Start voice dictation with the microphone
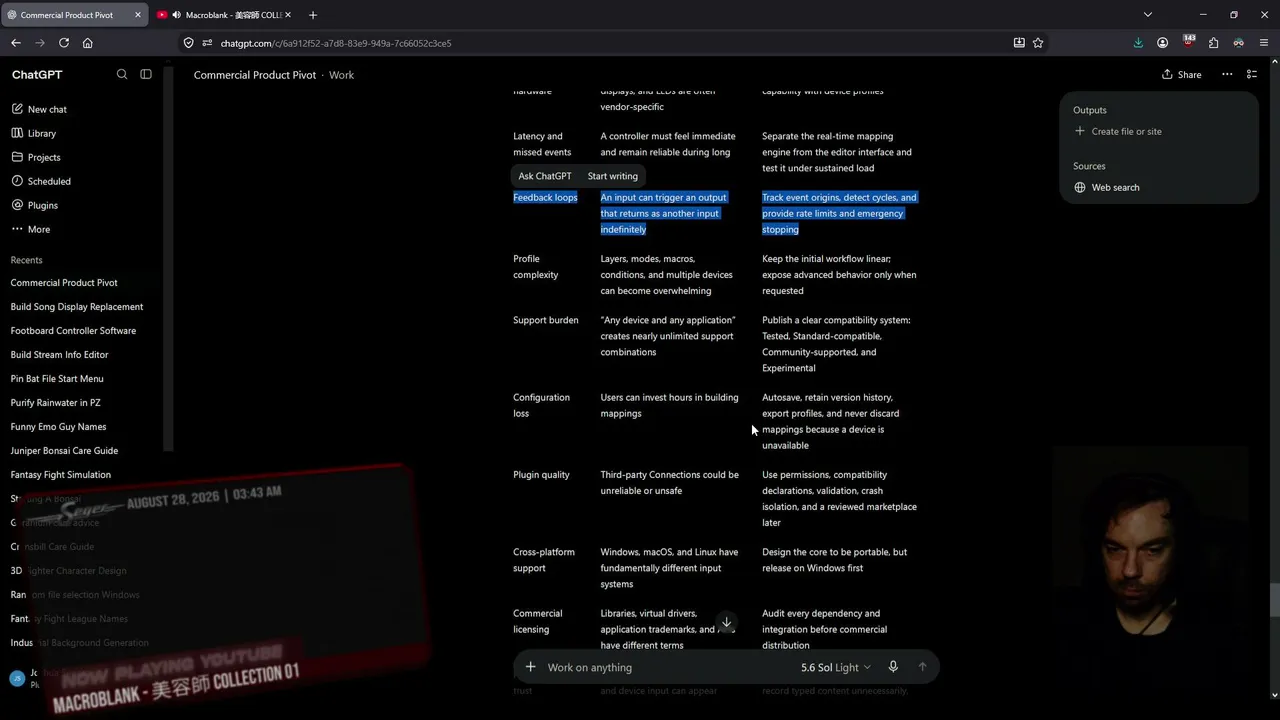Screen dimensions: 1280x720 click(x=893, y=667)
